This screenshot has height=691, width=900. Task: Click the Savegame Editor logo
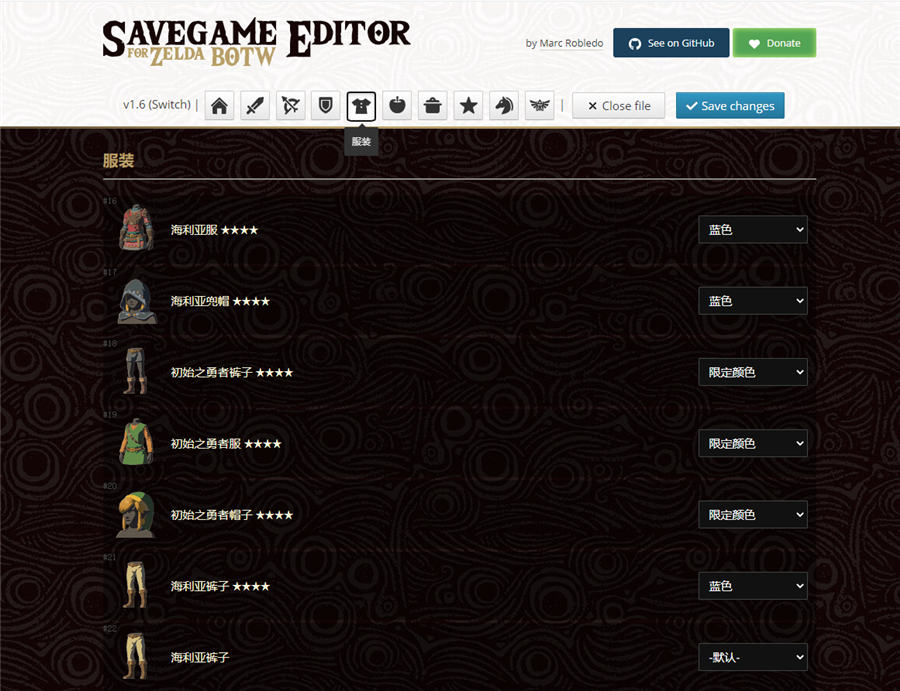(257, 42)
